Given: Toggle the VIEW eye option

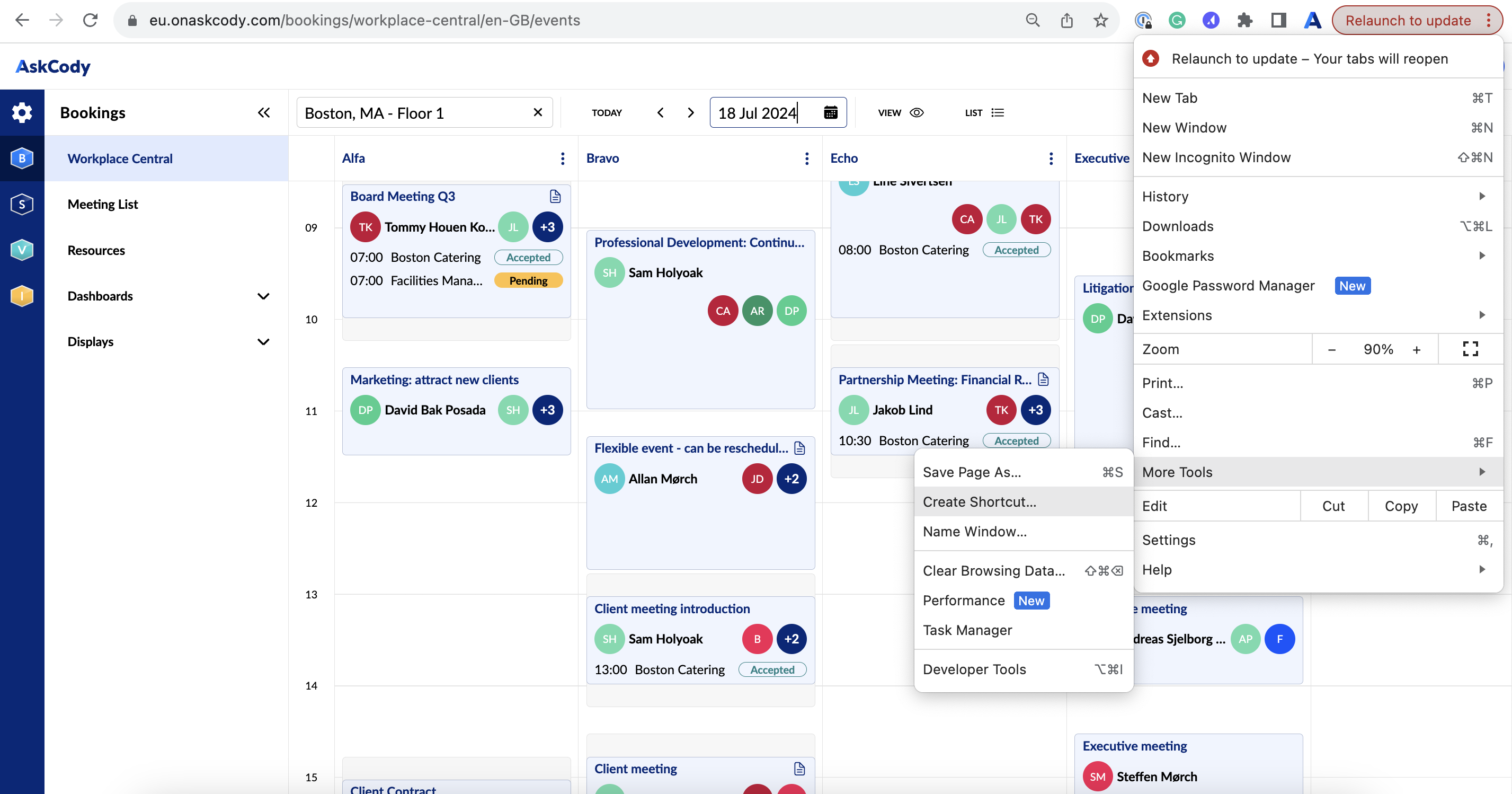Looking at the screenshot, I should tap(901, 112).
